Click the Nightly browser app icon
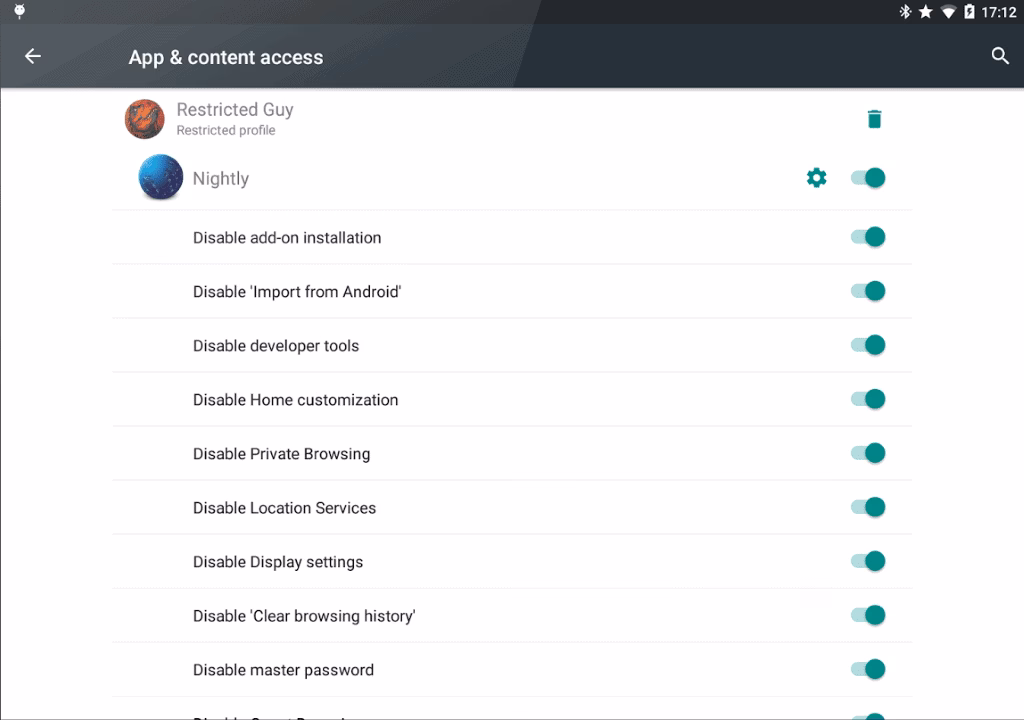Image resolution: width=1024 pixels, height=720 pixels. pos(159,177)
